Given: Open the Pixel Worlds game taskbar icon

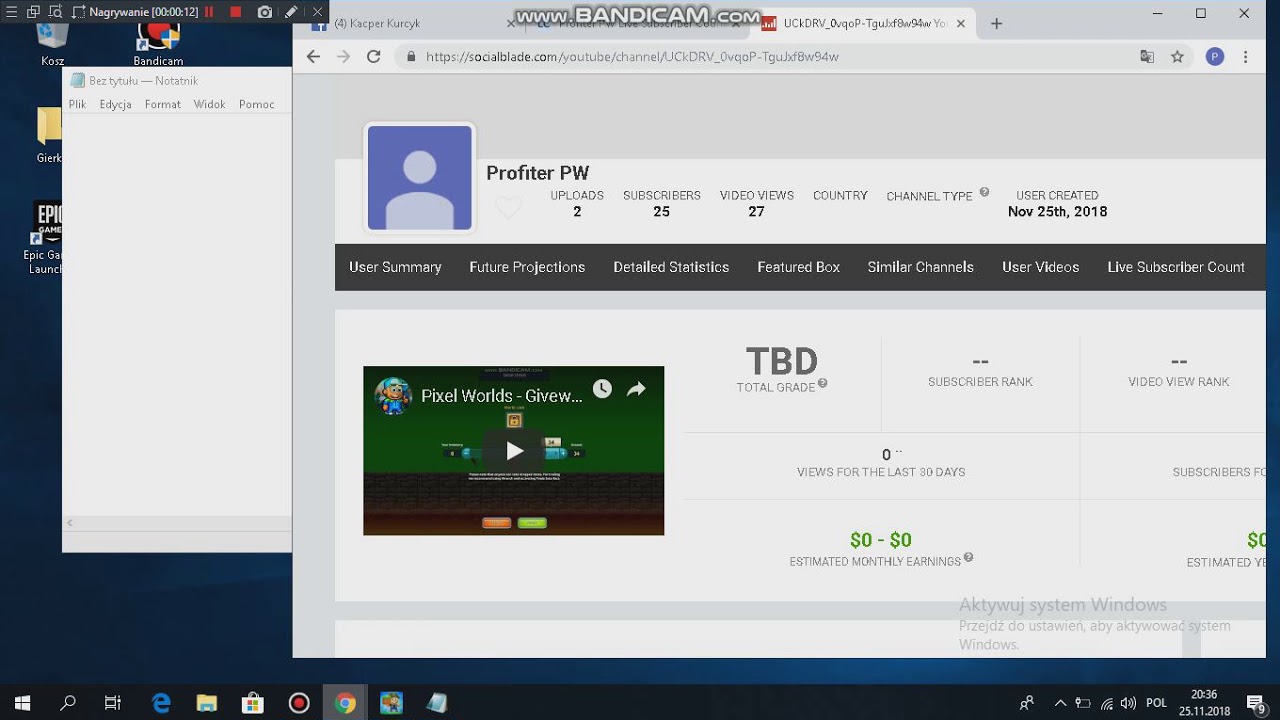Looking at the screenshot, I should tap(391, 703).
